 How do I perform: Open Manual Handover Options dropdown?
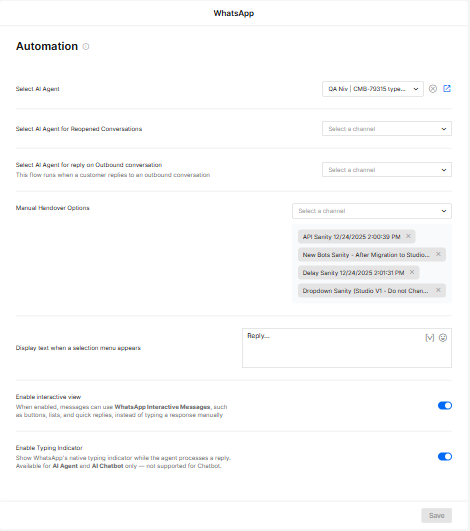372,211
